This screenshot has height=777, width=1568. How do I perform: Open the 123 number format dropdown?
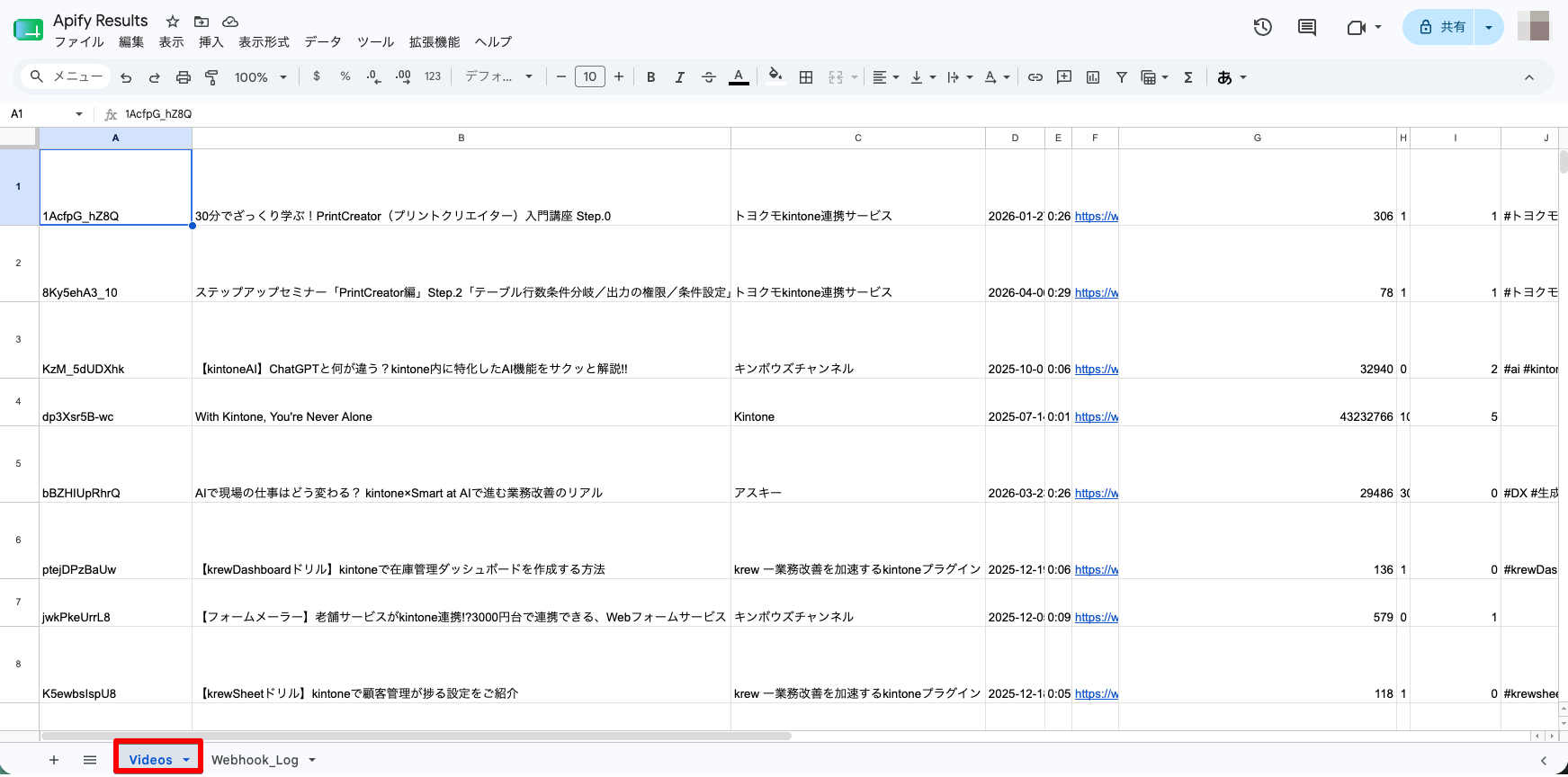tap(433, 77)
